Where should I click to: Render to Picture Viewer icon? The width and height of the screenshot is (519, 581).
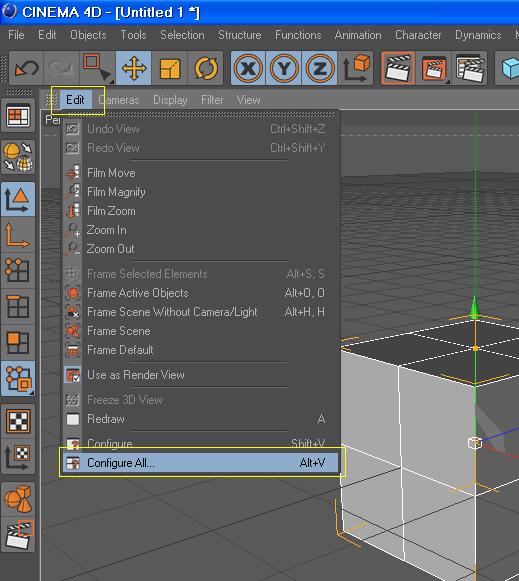tap(434, 68)
